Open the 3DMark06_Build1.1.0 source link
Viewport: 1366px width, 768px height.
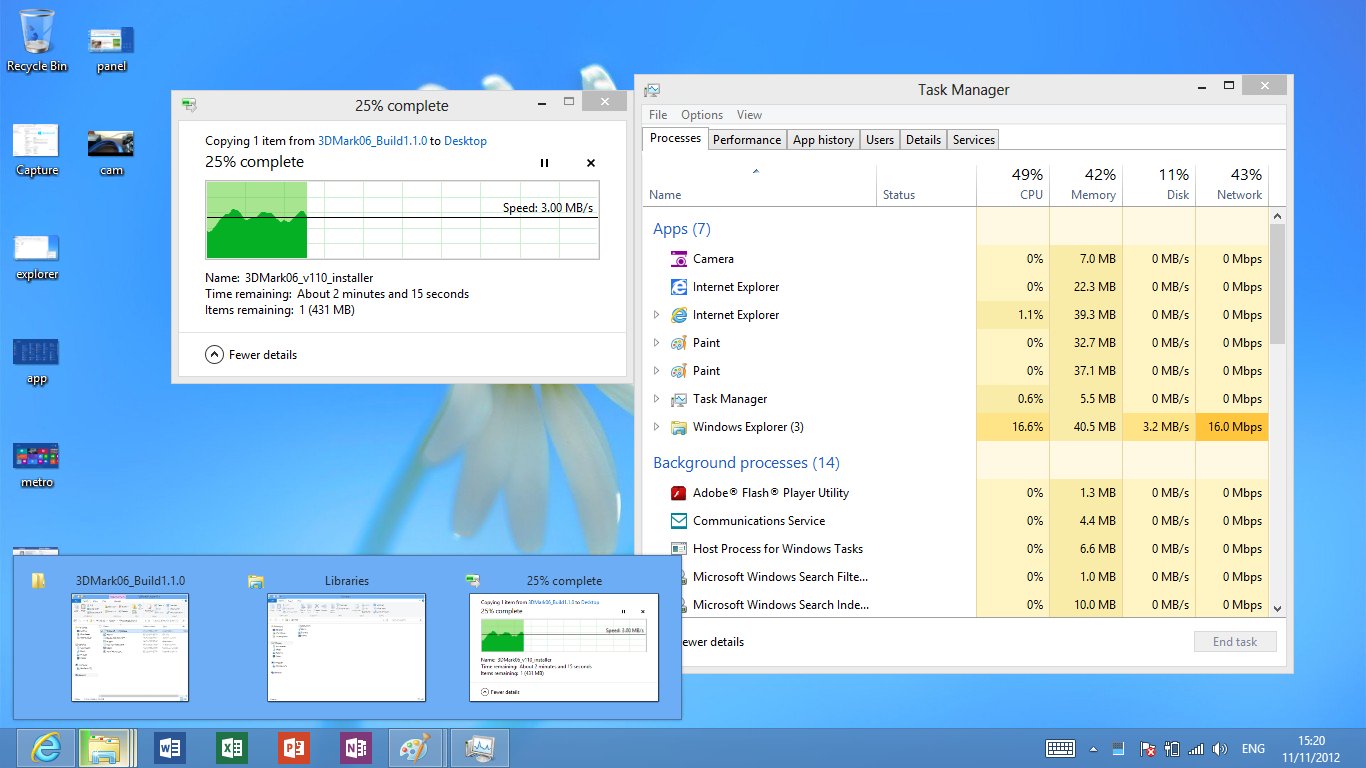point(372,142)
